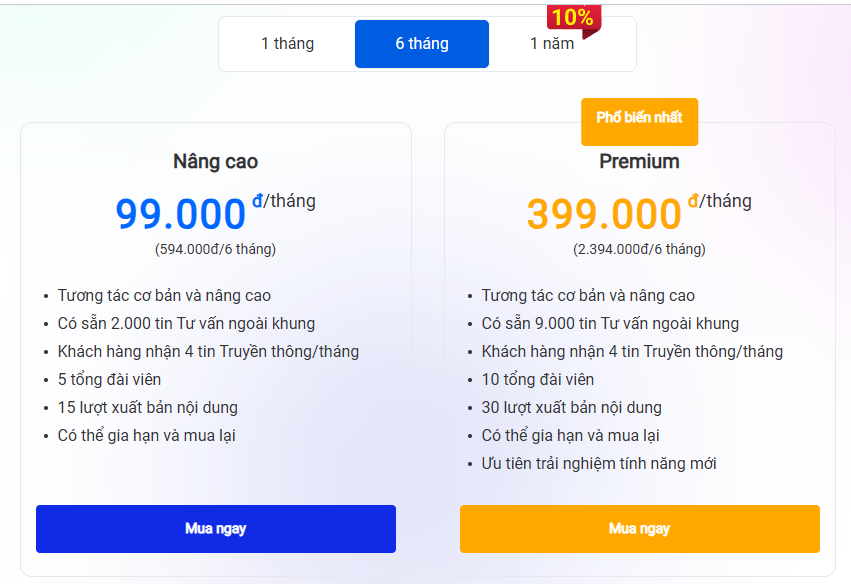Screen dimensions: 851x584
Task: Switch to the "1 tháng" billing tab
Action: pyautogui.click(x=286, y=43)
